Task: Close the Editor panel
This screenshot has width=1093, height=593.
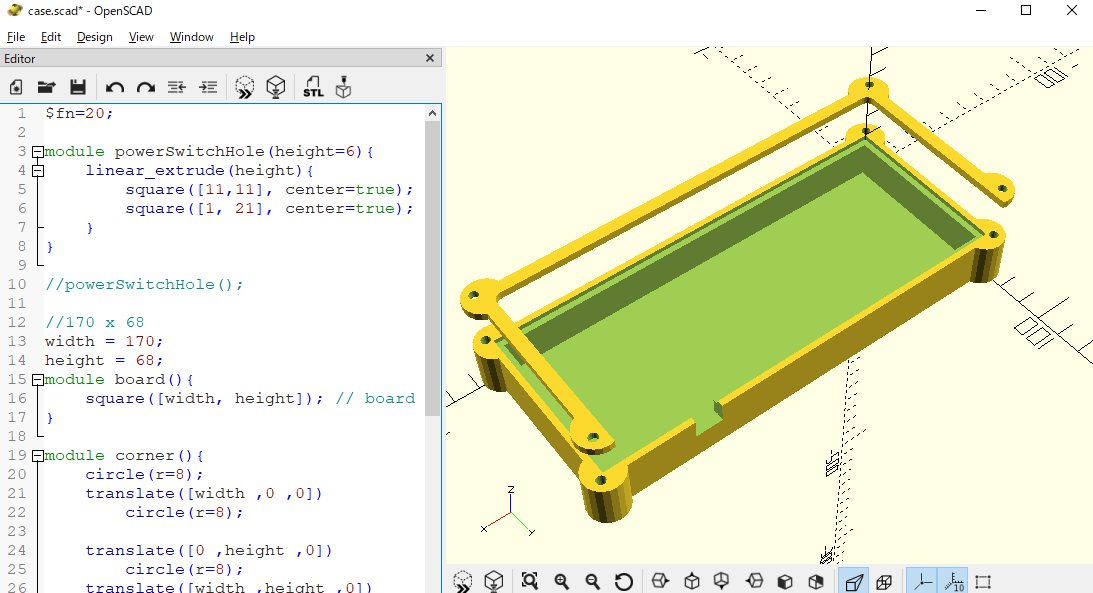Action: 430,59
